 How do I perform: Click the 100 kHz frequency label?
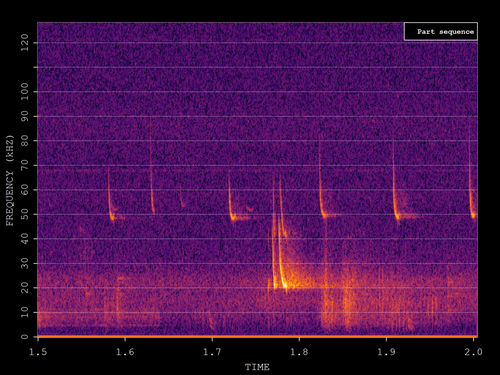point(25,92)
